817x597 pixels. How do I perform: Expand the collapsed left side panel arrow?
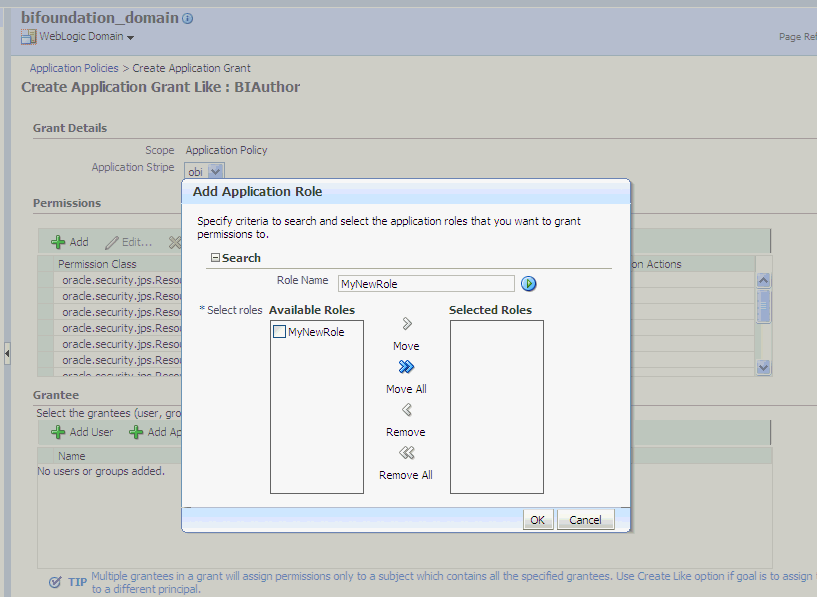coord(5,354)
